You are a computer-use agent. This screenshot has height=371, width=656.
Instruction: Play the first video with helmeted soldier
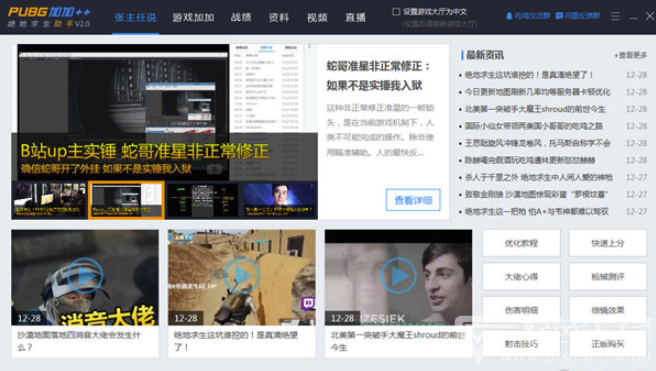(x=85, y=276)
